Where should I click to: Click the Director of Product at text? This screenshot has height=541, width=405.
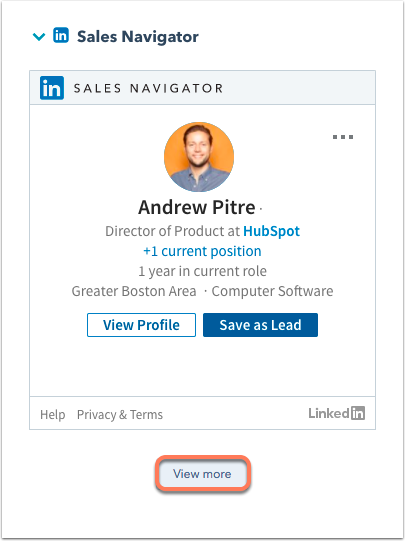(172, 231)
